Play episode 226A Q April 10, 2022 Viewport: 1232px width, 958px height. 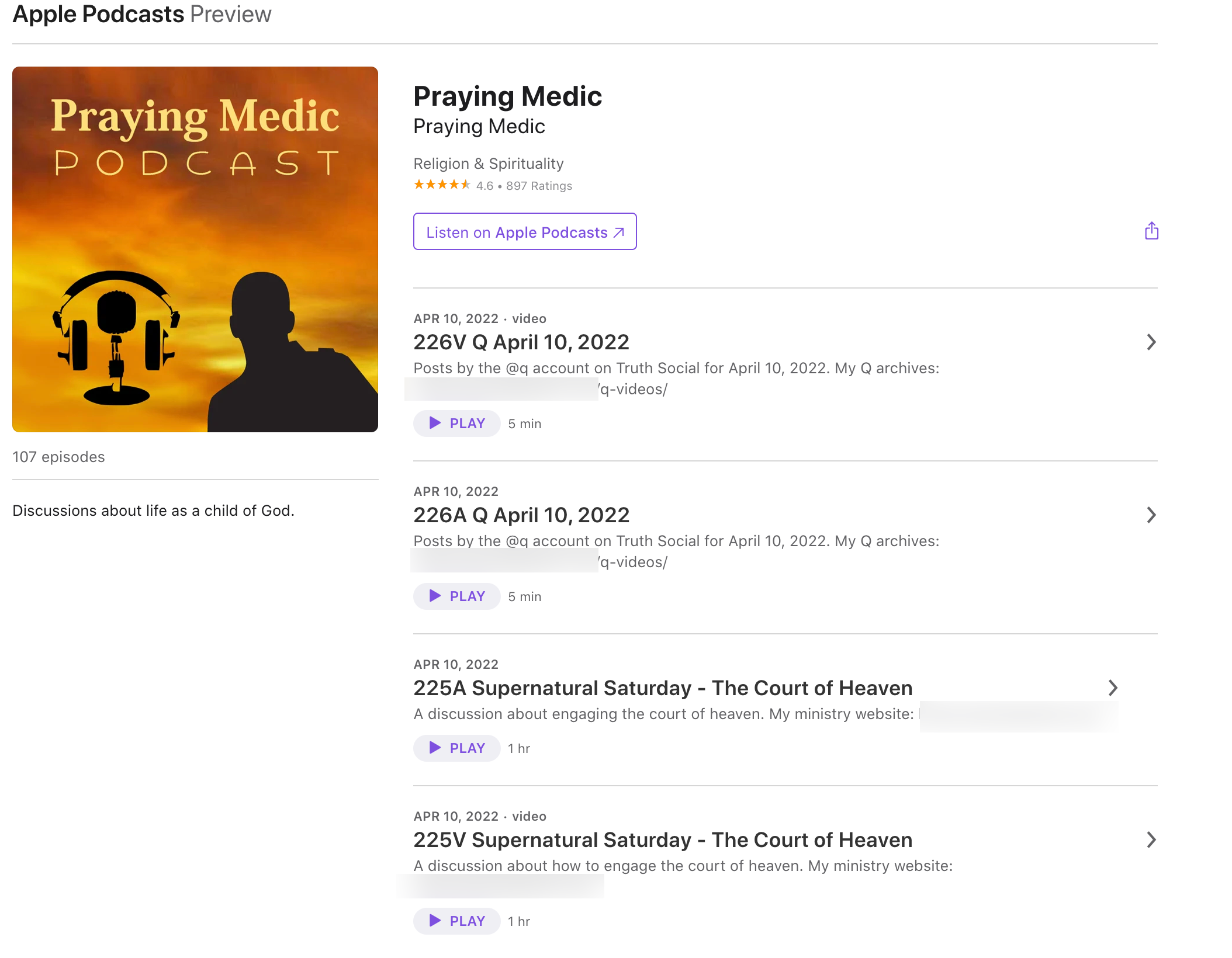point(456,596)
